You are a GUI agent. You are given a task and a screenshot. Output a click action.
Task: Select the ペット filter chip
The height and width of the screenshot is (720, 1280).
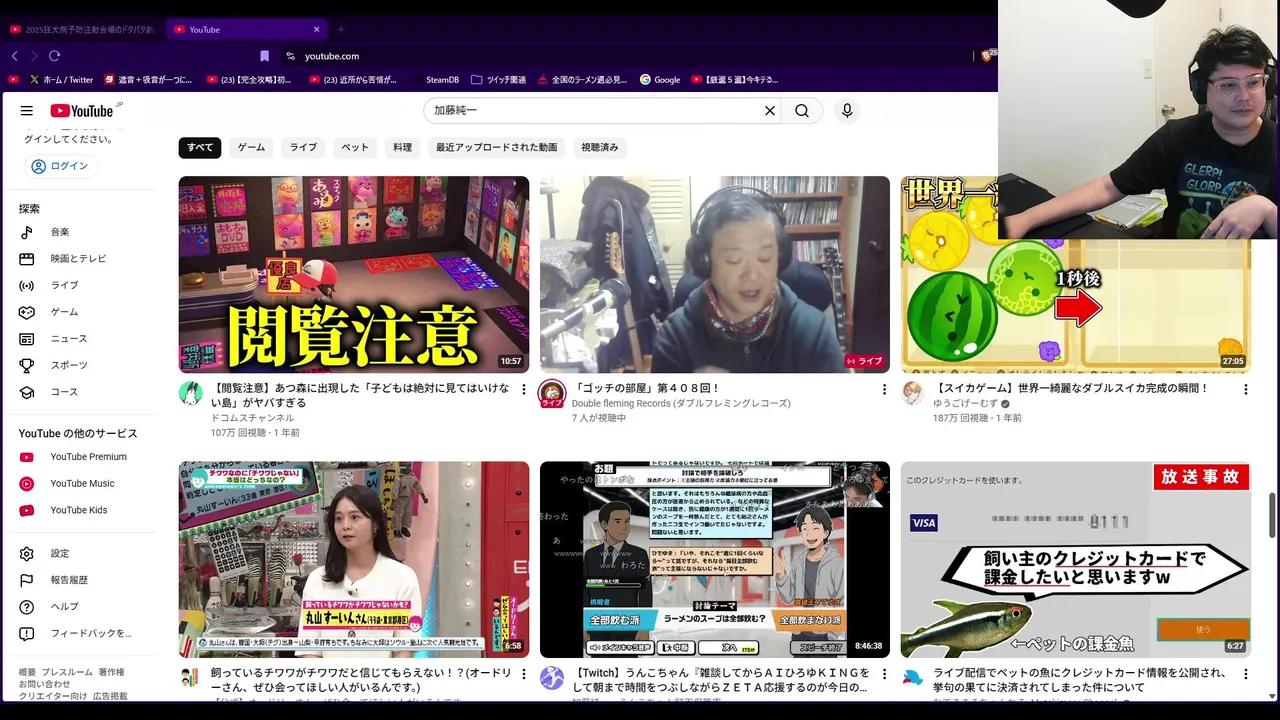click(x=355, y=147)
